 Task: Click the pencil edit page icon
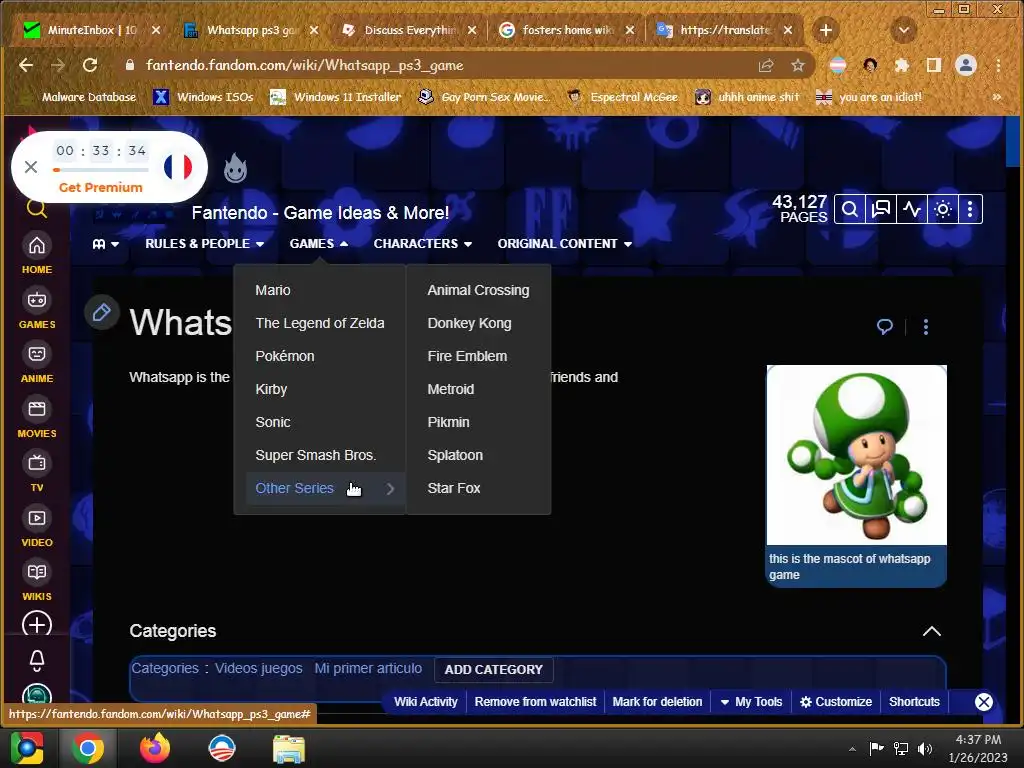(102, 312)
